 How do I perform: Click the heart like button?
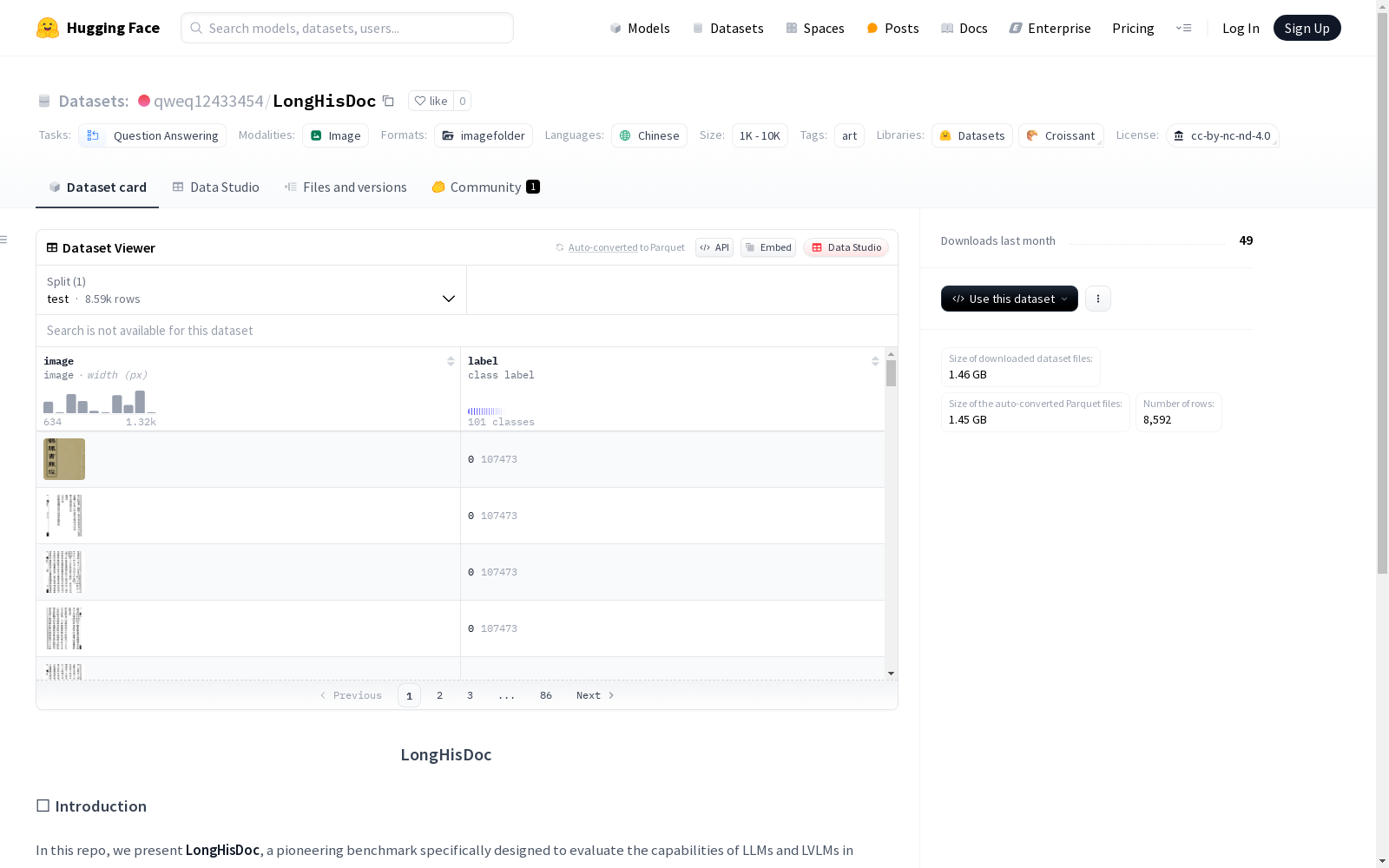coord(431,101)
